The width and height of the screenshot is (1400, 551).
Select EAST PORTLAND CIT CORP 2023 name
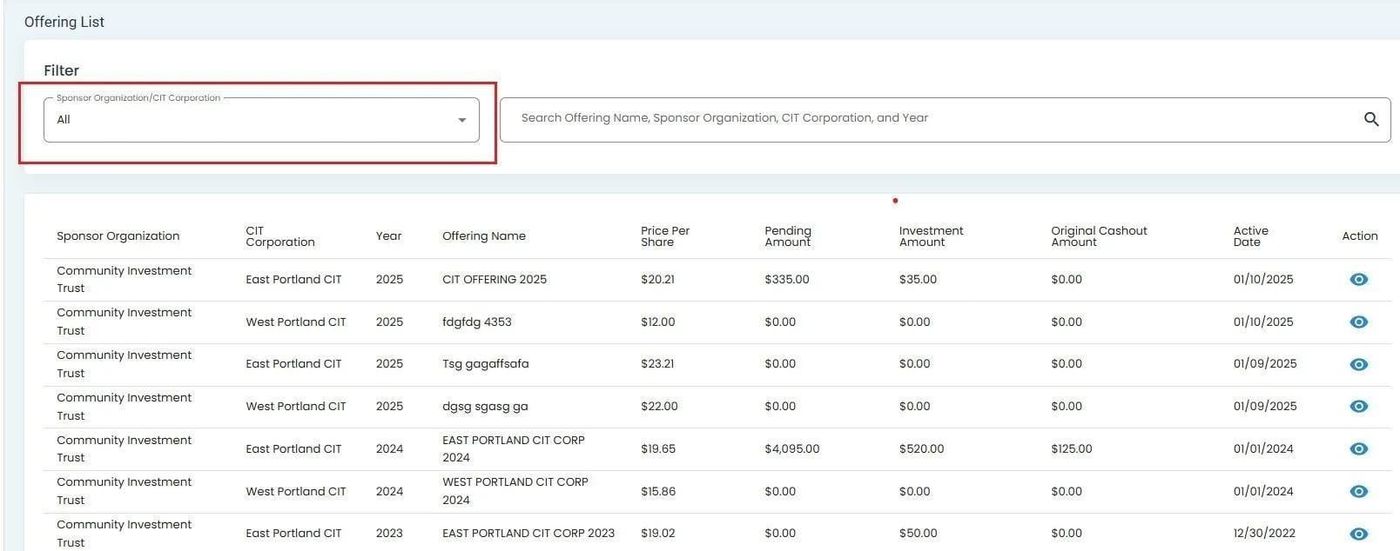[529, 534]
